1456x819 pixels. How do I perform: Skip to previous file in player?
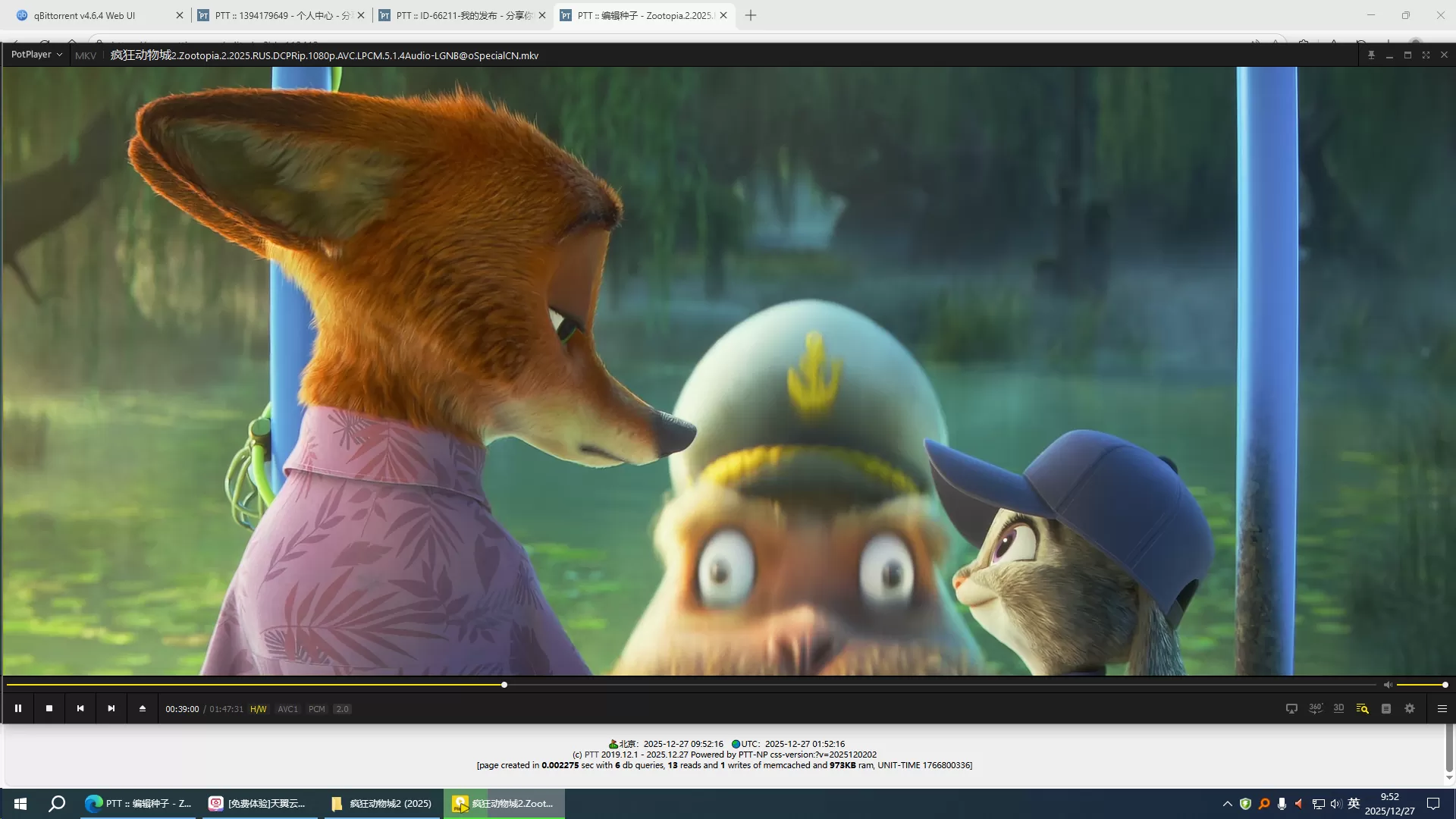click(80, 708)
